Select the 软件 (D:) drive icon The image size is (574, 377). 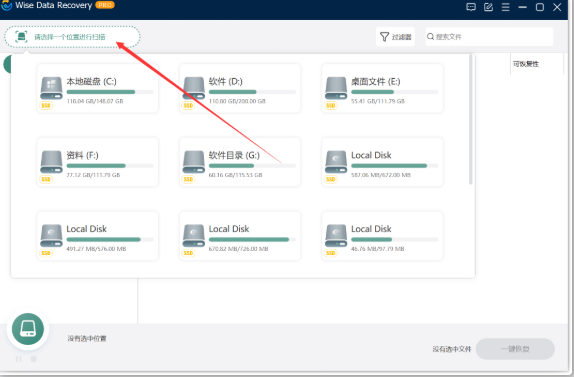tap(194, 88)
